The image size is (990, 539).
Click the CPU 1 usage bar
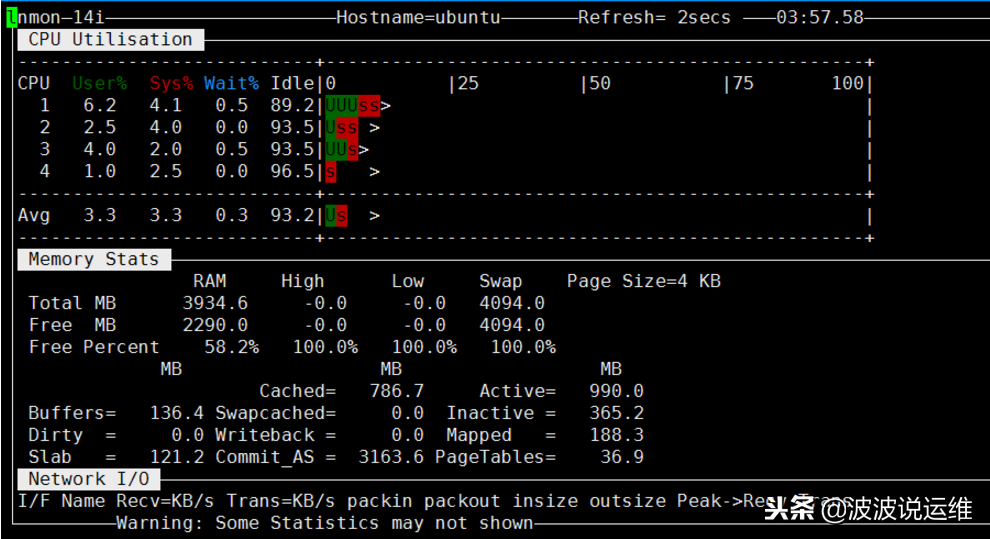click(352, 105)
